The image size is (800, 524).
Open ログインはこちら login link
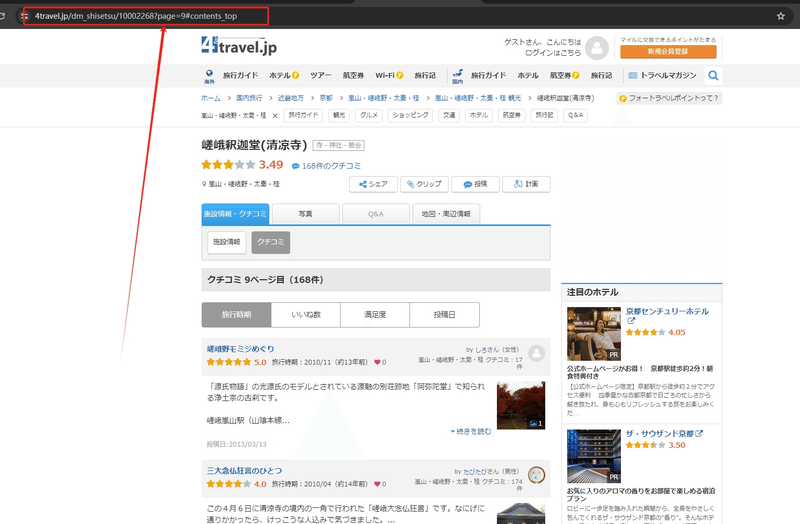pos(553,53)
